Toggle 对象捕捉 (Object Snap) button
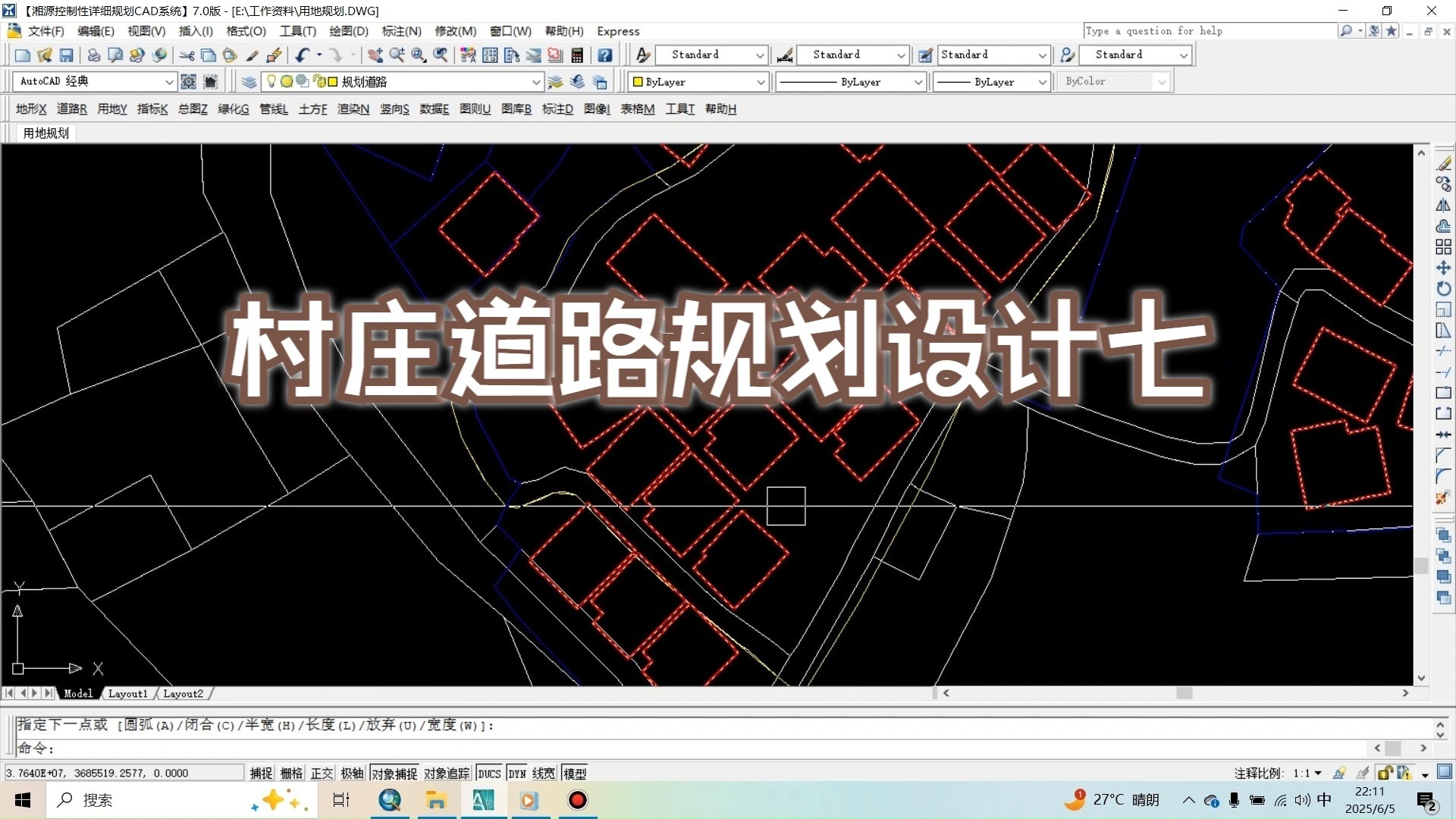The height and width of the screenshot is (819, 1456). click(394, 773)
